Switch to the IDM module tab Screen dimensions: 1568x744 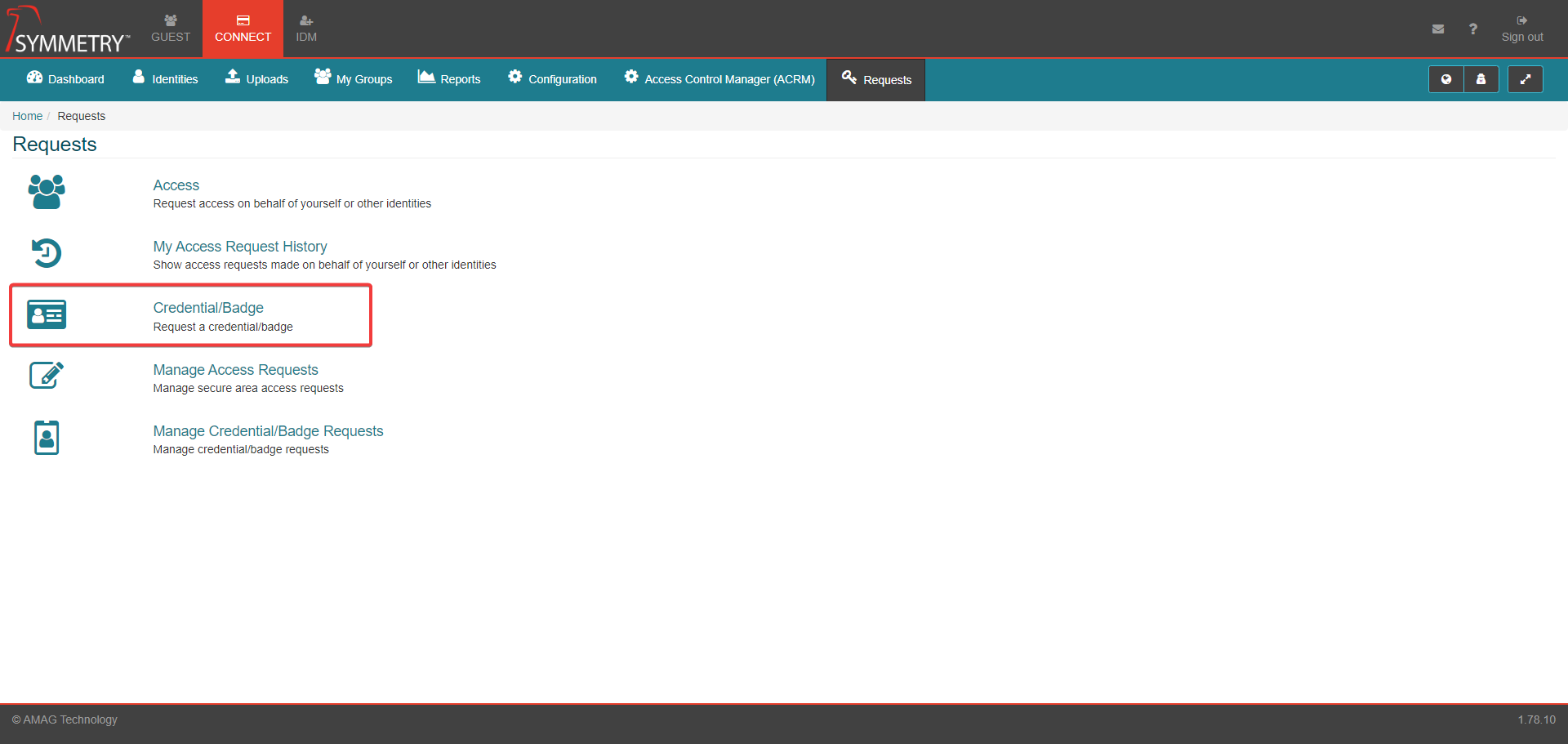pyautogui.click(x=306, y=29)
